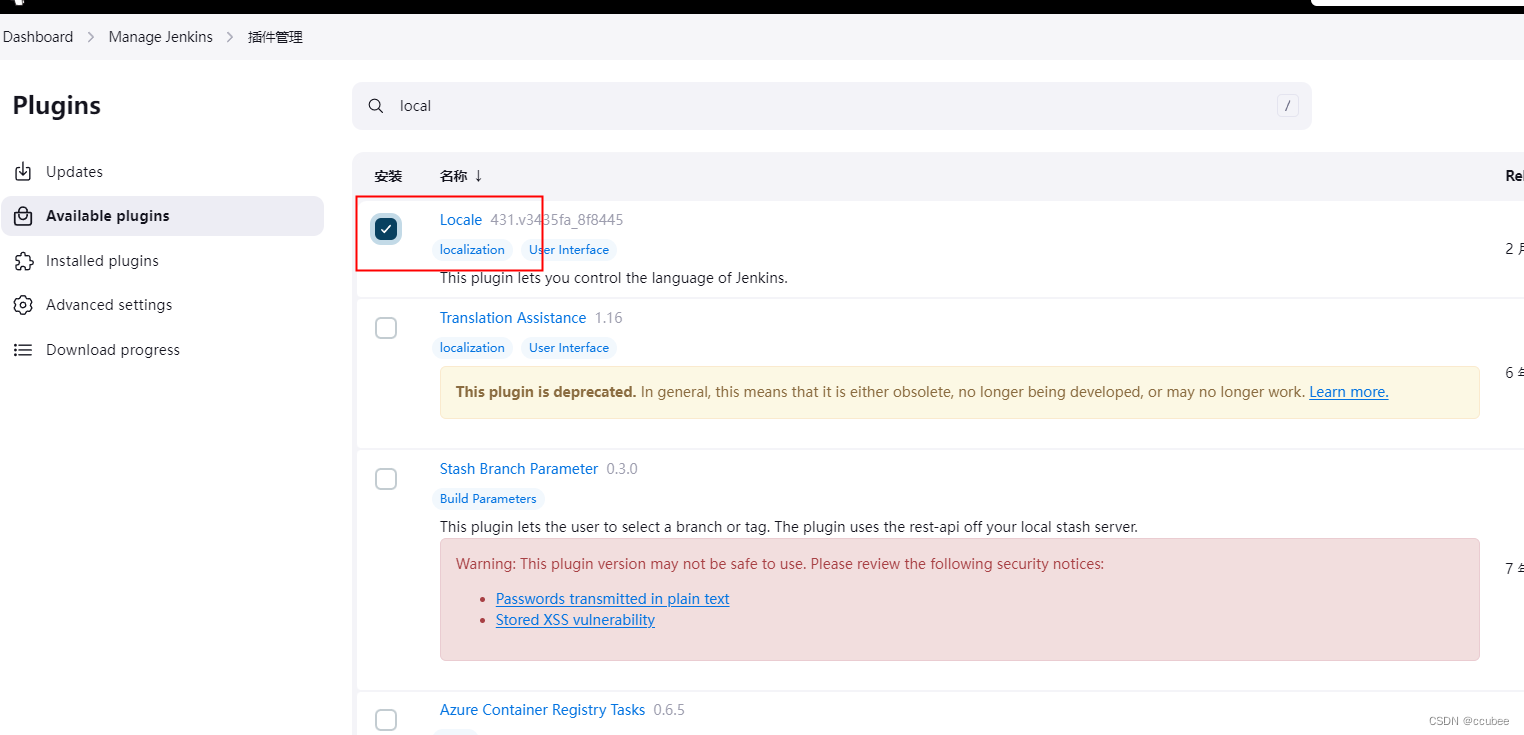This screenshot has height=735, width=1524.
Task: Click localization tag under Translation Assistance
Action: pos(472,348)
